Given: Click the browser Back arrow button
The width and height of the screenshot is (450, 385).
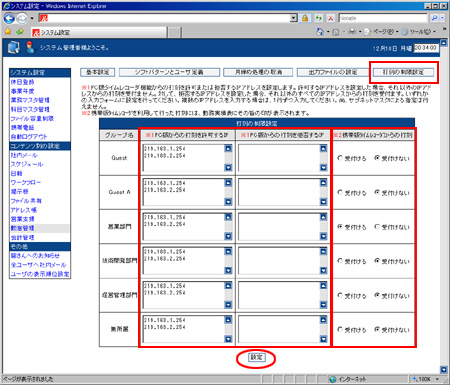Looking at the screenshot, I should tap(9, 18).
